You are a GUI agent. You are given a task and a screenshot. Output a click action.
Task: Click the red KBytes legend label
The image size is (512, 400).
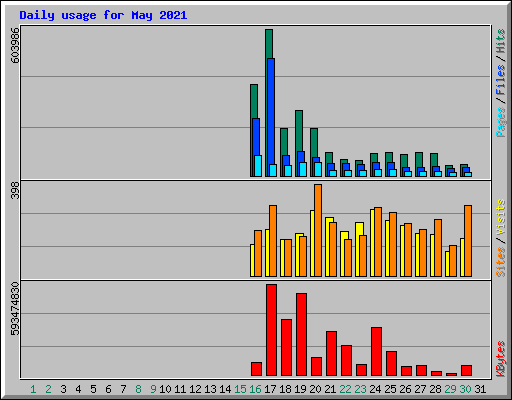[500, 359]
